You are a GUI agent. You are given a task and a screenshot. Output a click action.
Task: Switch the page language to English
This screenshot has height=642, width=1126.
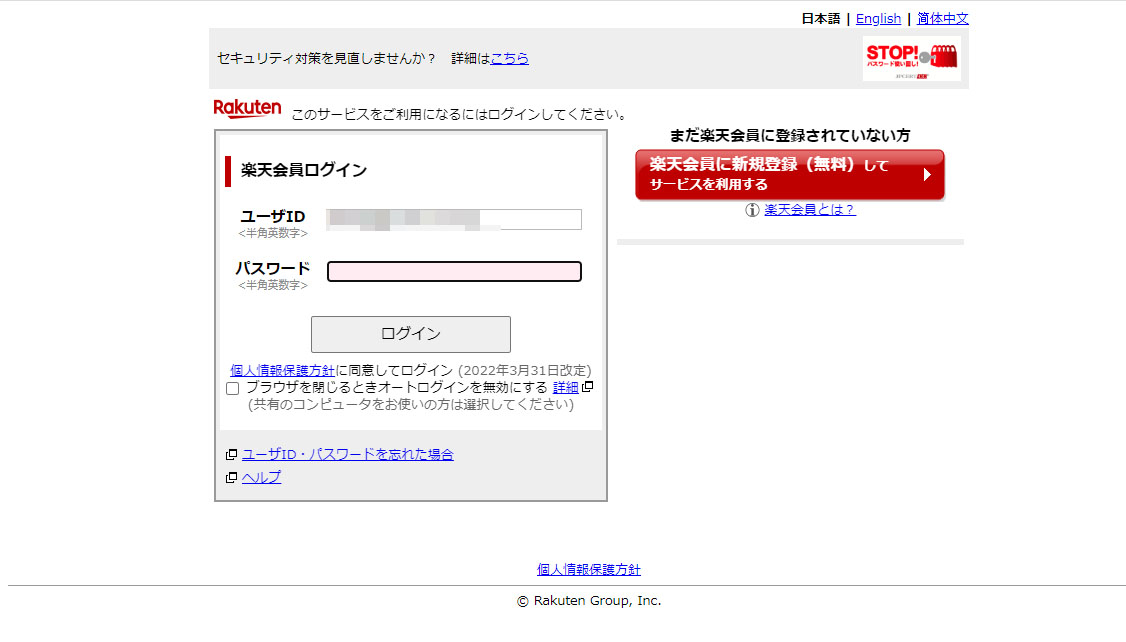pos(878,18)
